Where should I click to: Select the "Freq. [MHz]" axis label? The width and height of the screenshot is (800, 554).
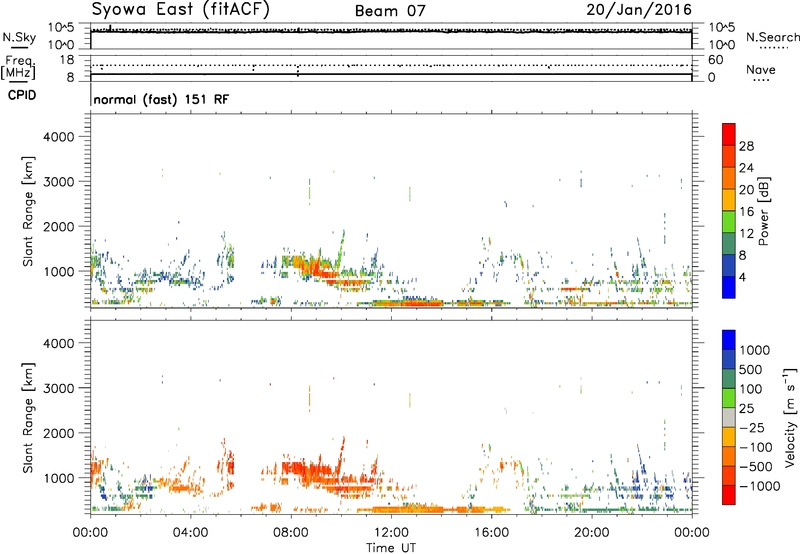[18, 67]
